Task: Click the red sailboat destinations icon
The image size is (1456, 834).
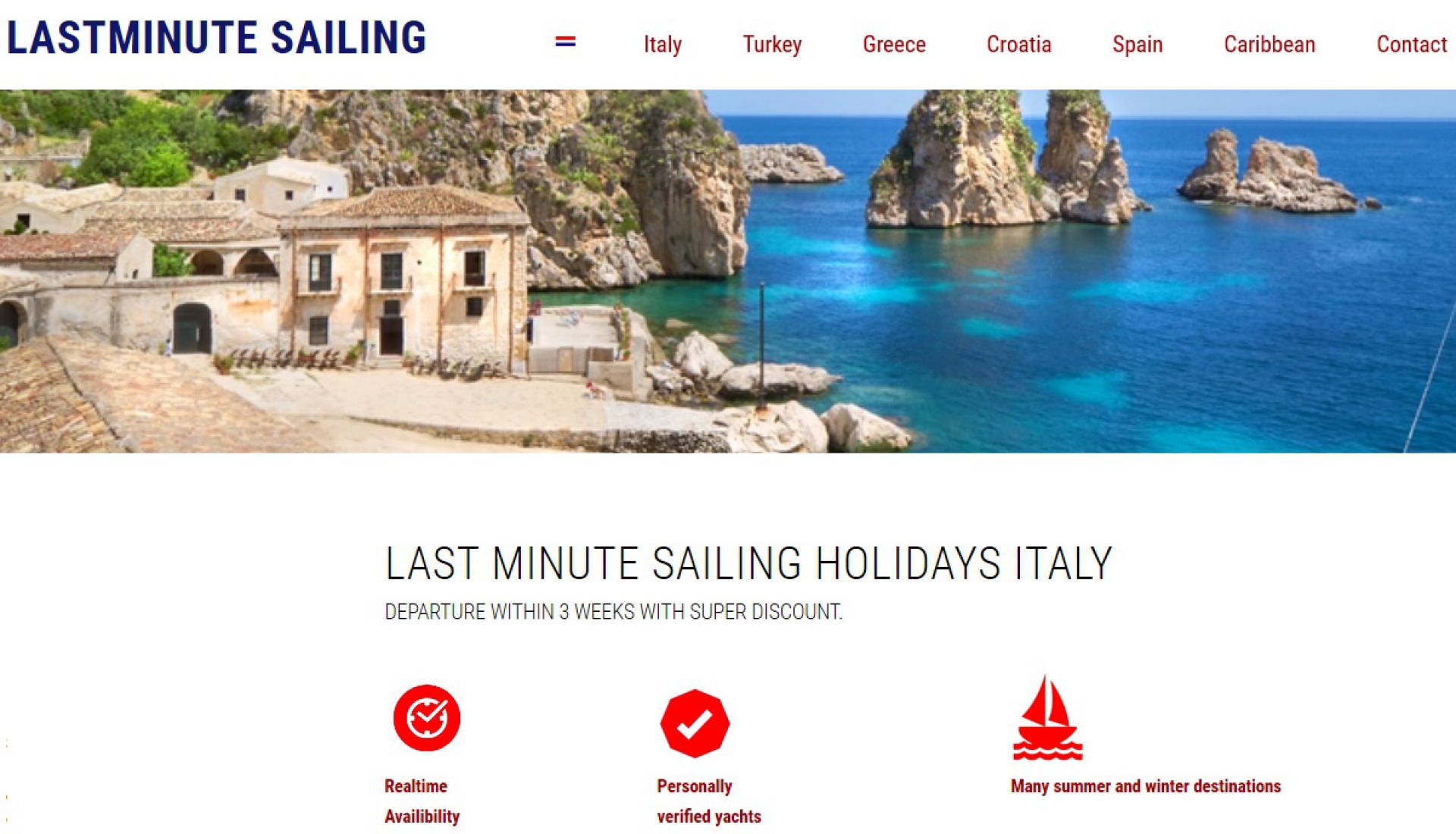Action: click(x=1047, y=717)
